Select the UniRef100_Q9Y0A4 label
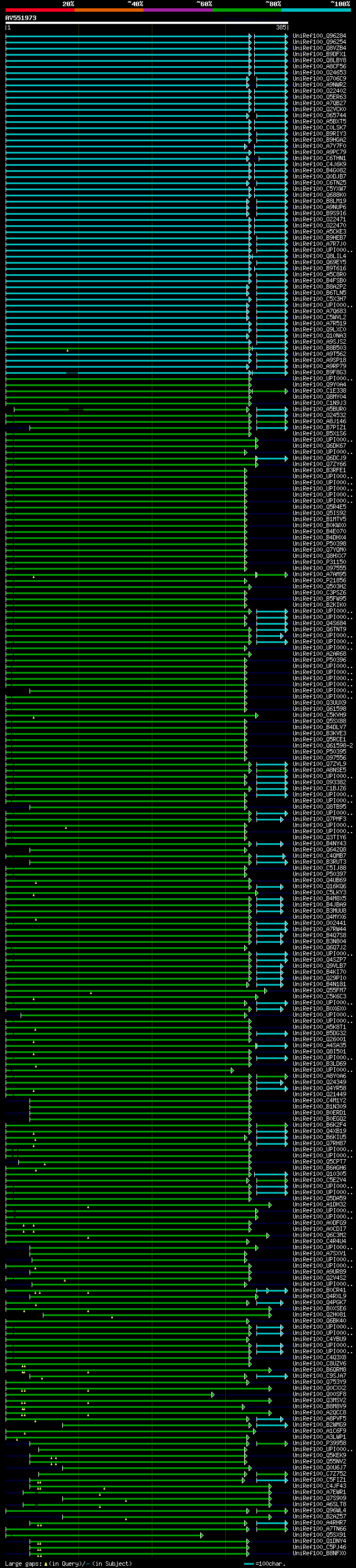 [x=319, y=385]
